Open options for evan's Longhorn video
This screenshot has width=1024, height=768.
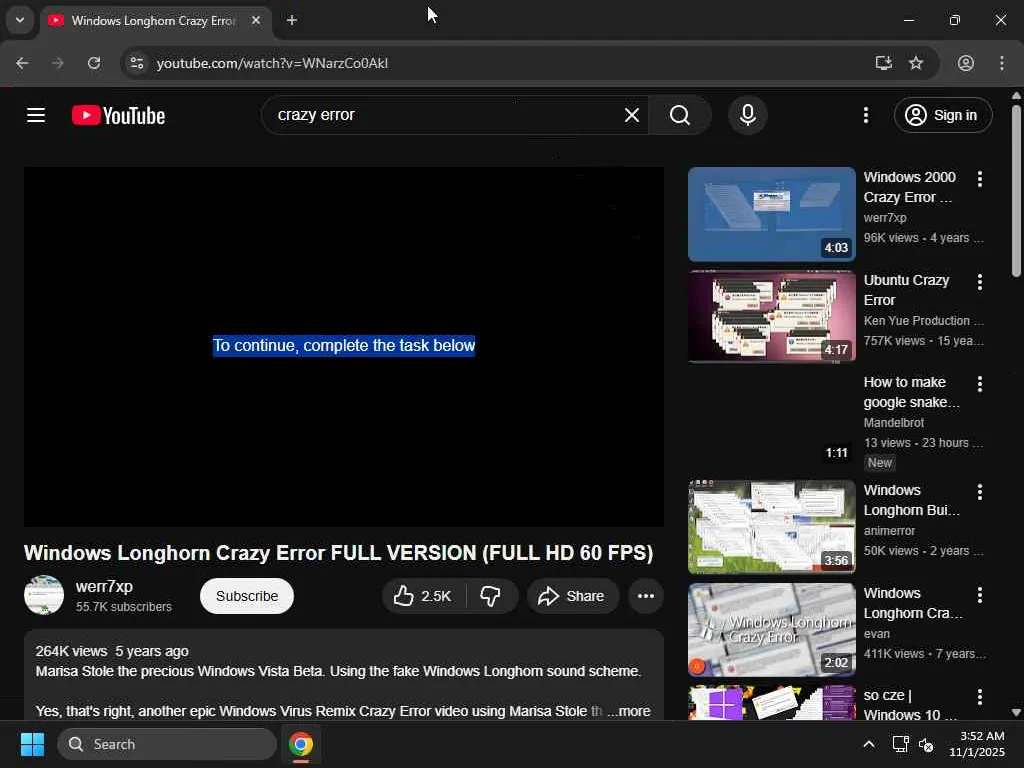980,595
